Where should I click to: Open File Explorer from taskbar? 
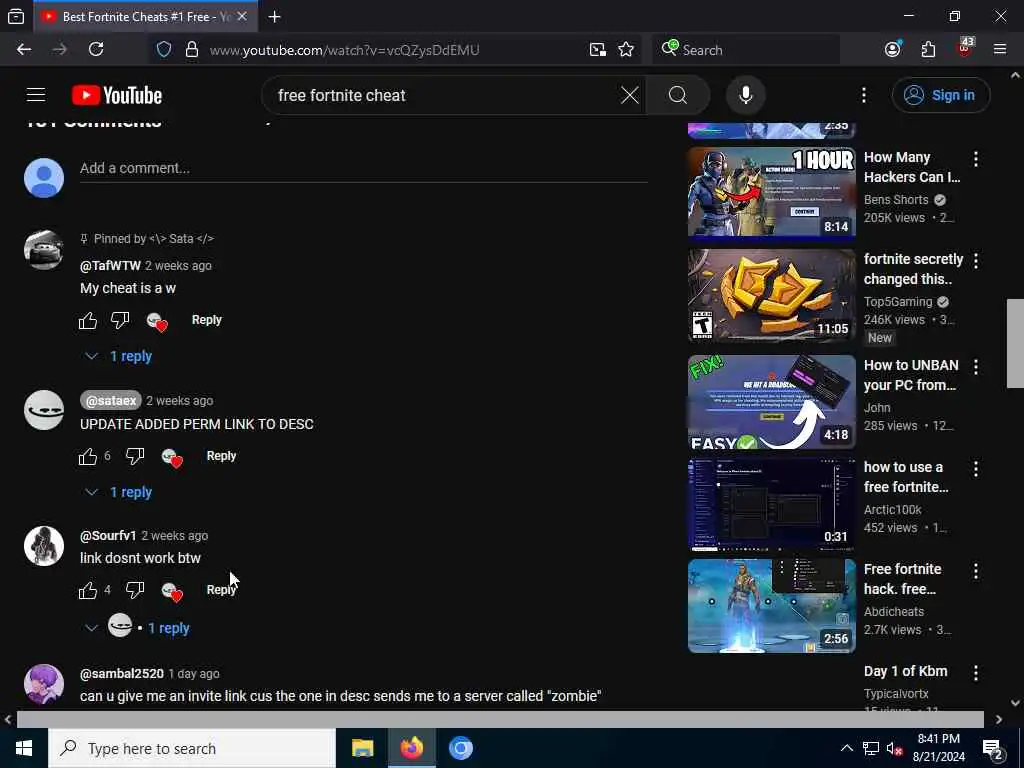[x=362, y=748]
